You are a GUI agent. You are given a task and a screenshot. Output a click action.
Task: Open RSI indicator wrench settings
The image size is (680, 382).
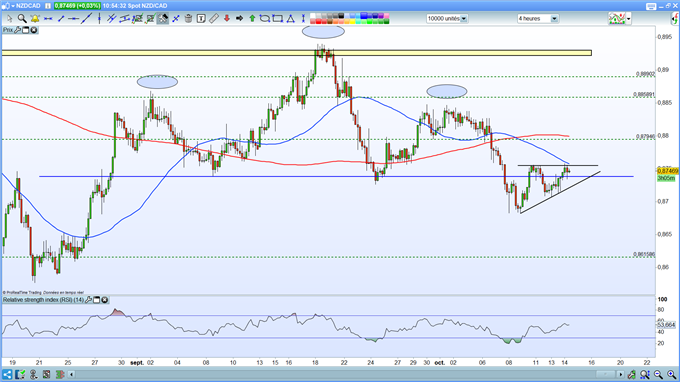tap(88, 300)
